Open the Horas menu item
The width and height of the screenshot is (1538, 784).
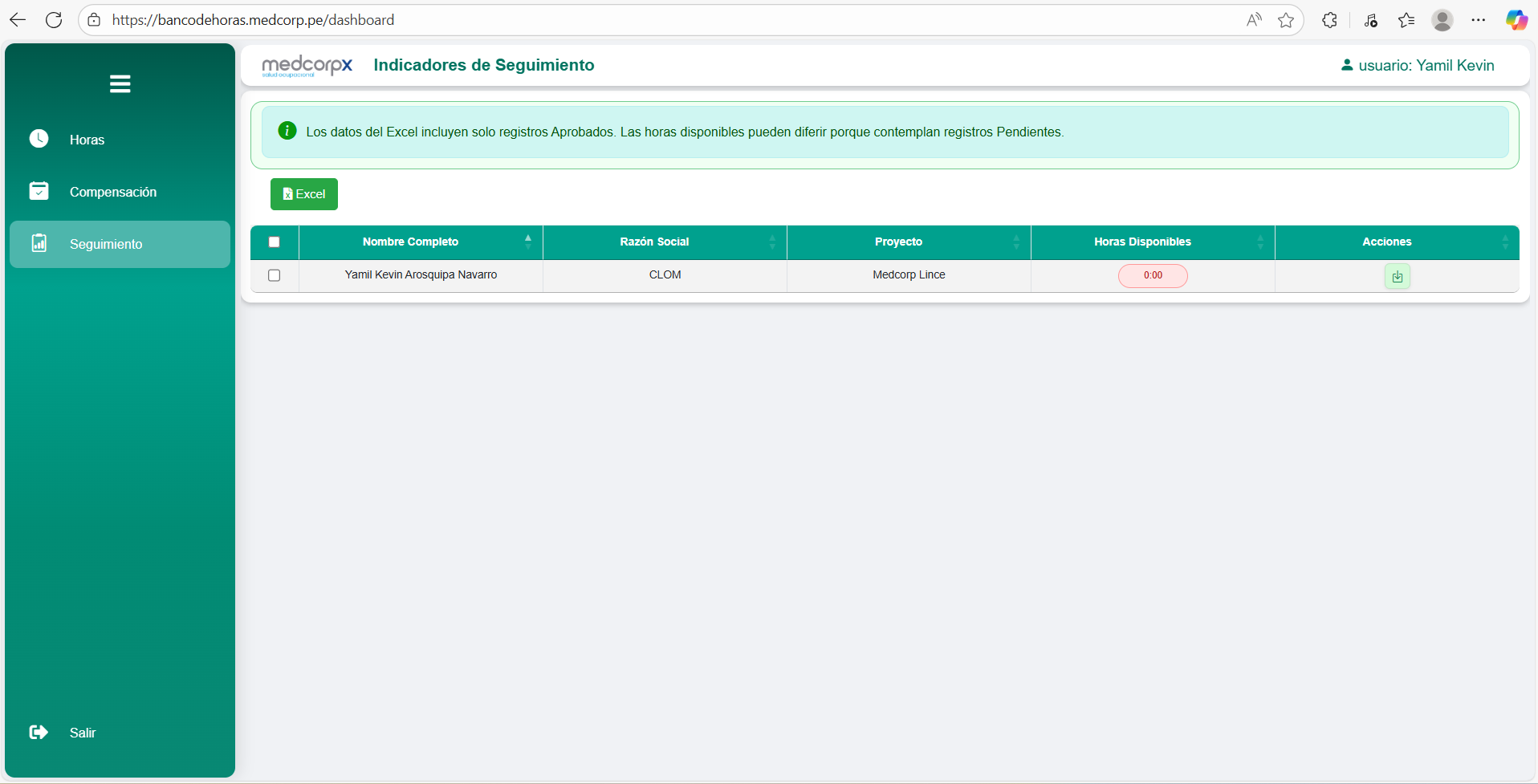pyautogui.click(x=87, y=140)
